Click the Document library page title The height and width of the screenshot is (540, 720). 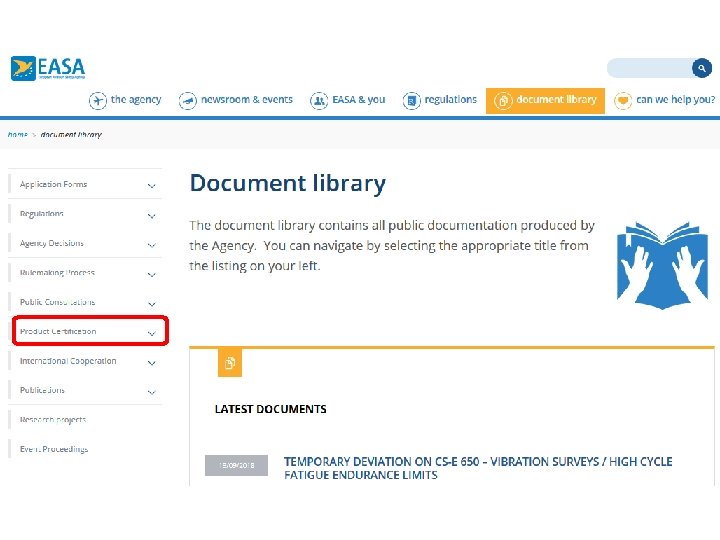[x=288, y=184]
